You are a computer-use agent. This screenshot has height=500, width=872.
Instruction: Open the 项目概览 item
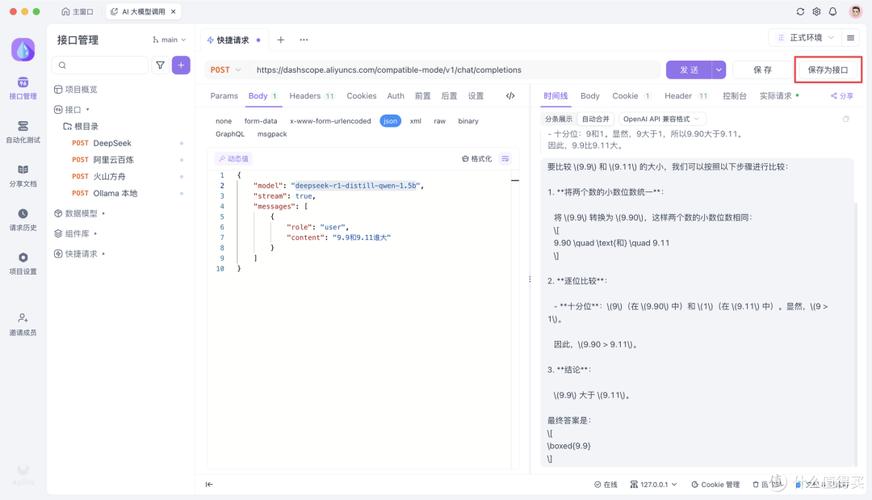point(76,89)
